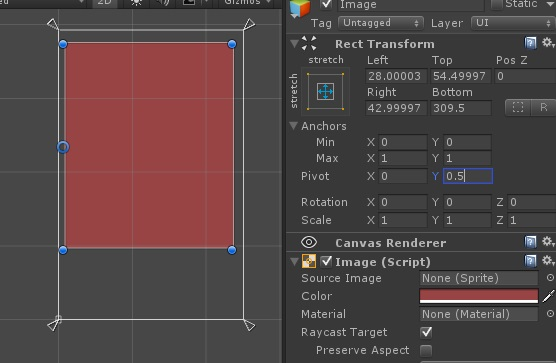
Task: Click the top-right anchor triangle handle
Action: click(x=249, y=24)
